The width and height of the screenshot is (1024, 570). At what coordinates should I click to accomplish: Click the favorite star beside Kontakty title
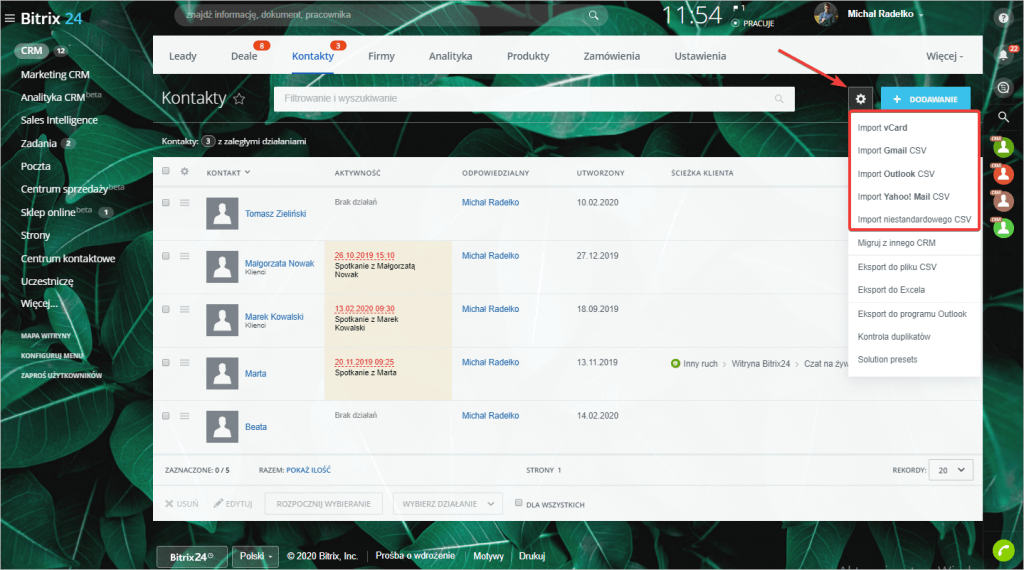click(x=239, y=99)
